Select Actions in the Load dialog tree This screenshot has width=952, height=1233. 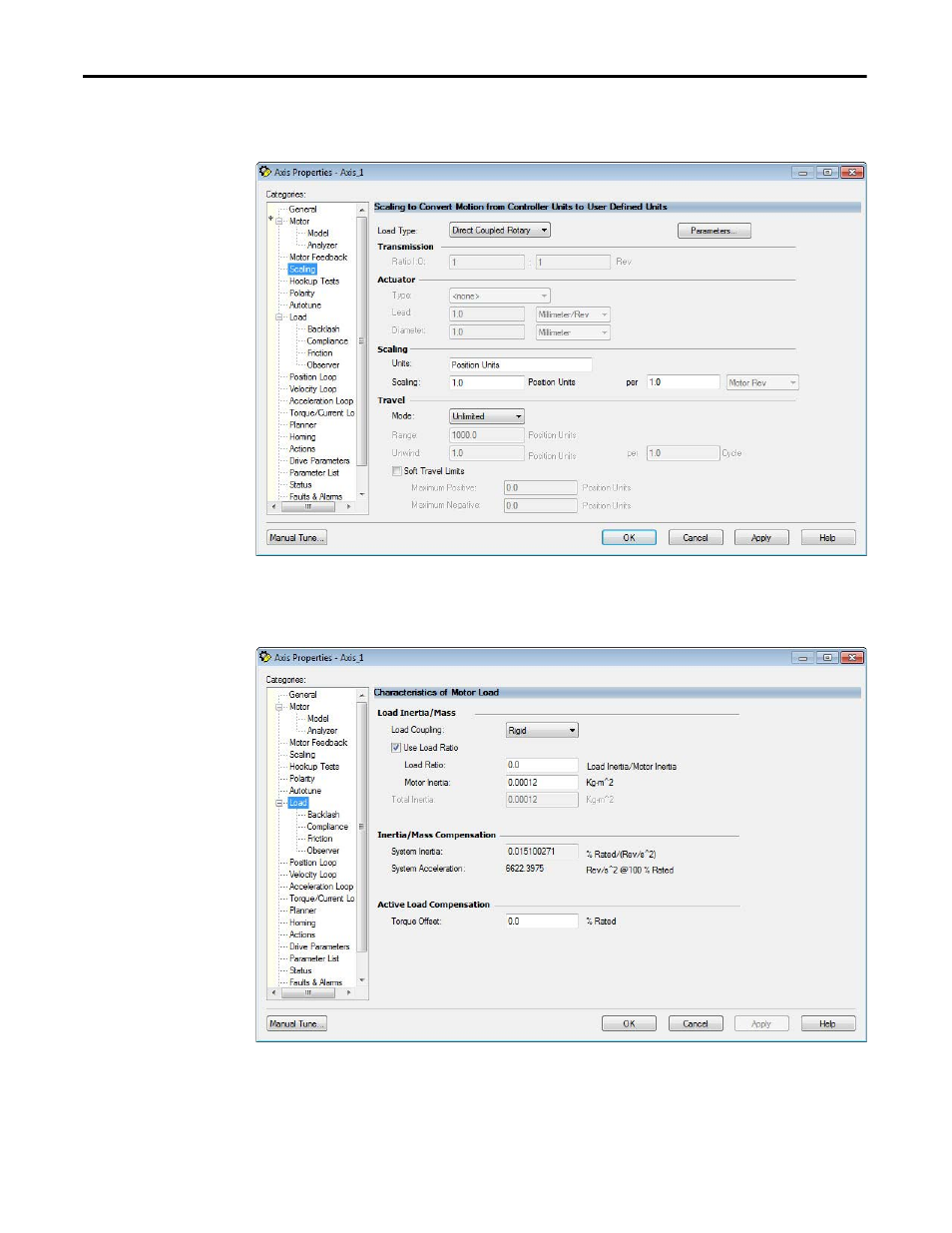coord(301,934)
